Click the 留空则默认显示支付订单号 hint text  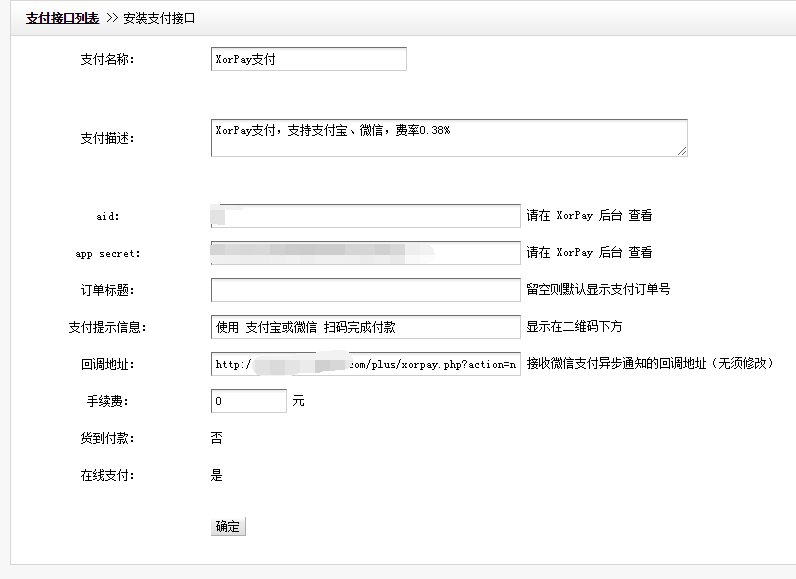[598, 290]
